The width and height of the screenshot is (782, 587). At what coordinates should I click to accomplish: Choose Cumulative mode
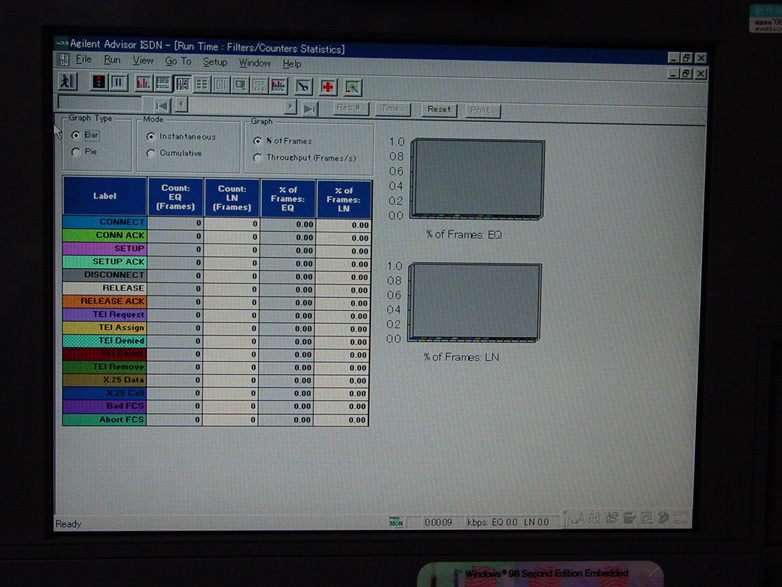174,153
